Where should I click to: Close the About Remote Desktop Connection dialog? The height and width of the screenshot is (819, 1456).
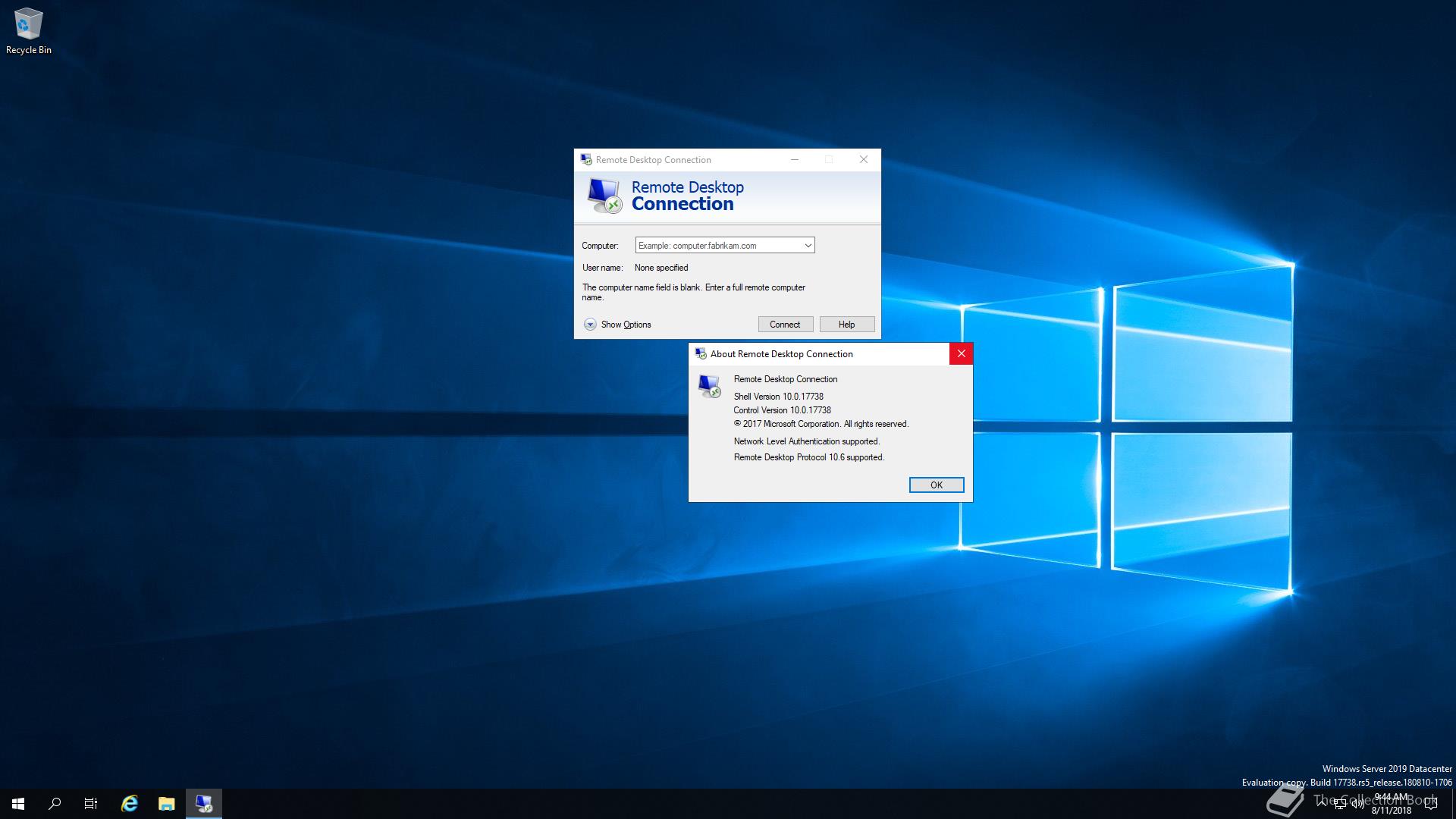click(x=961, y=354)
